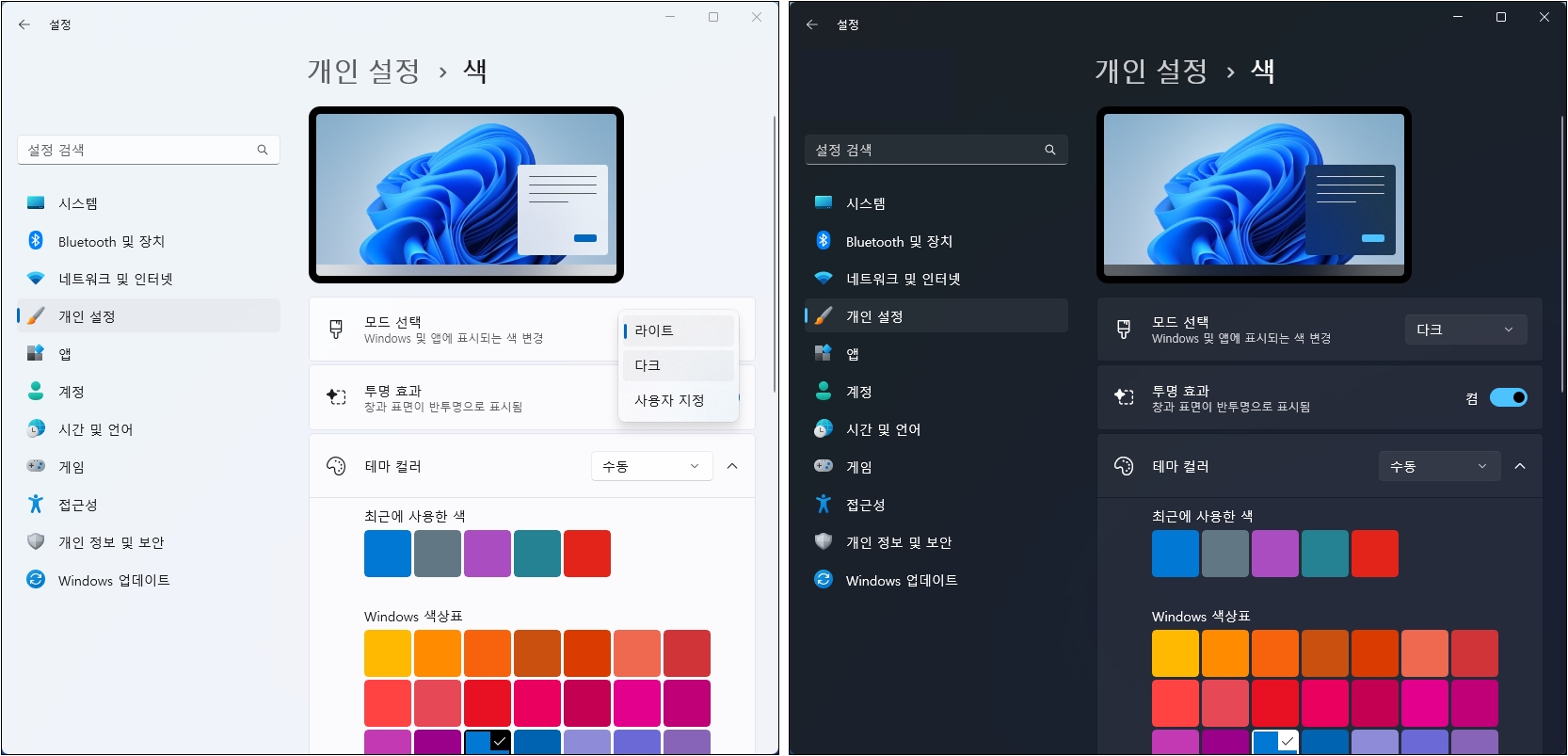This screenshot has width=1568, height=756.
Task: Click the 설정 검색 field in the light window
Action: coord(149,150)
